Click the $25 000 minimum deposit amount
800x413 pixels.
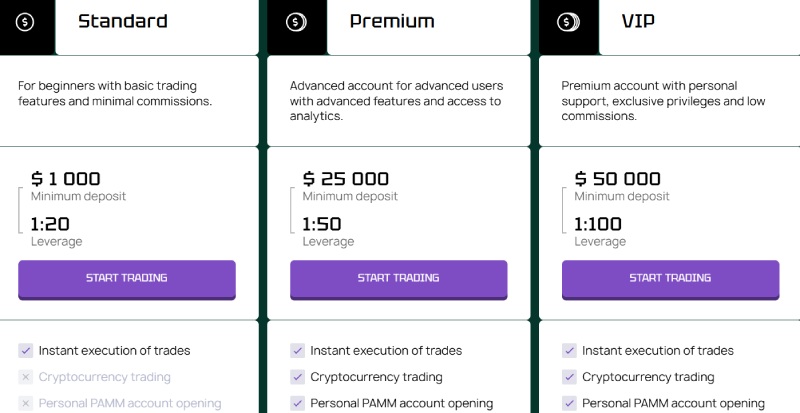click(x=346, y=179)
